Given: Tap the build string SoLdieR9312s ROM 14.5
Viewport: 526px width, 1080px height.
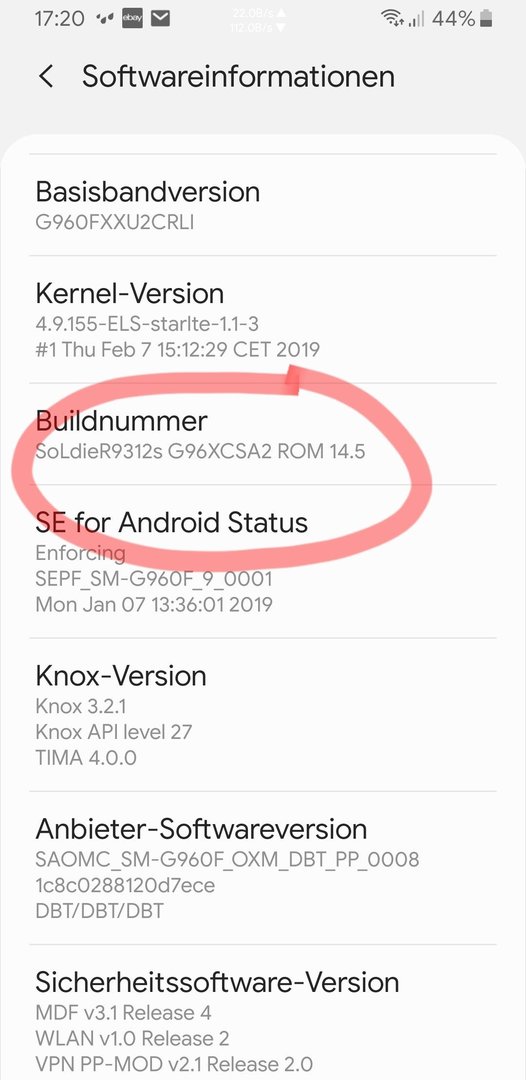Looking at the screenshot, I should pyautogui.click(x=200, y=452).
